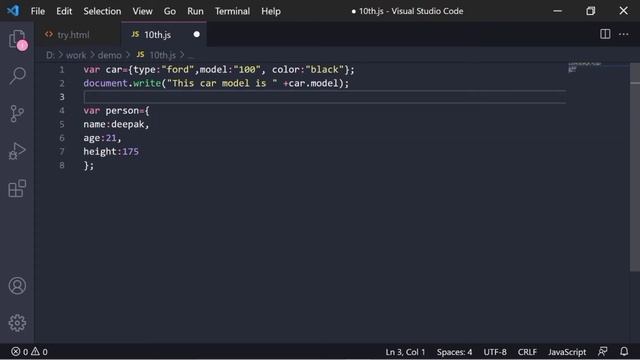Screen dimensions: 640x360
Task: Change indentation via Spaces: 4
Action: tap(454, 351)
